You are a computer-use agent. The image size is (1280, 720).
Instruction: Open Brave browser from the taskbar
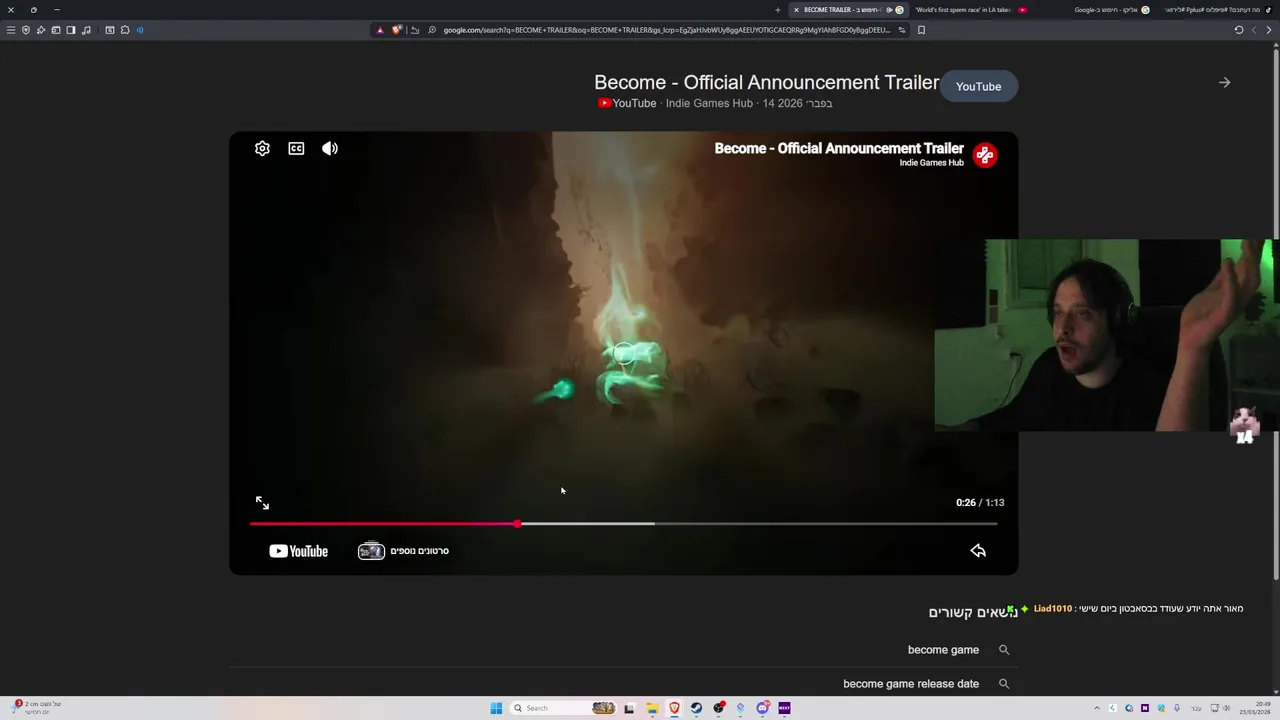tap(674, 708)
